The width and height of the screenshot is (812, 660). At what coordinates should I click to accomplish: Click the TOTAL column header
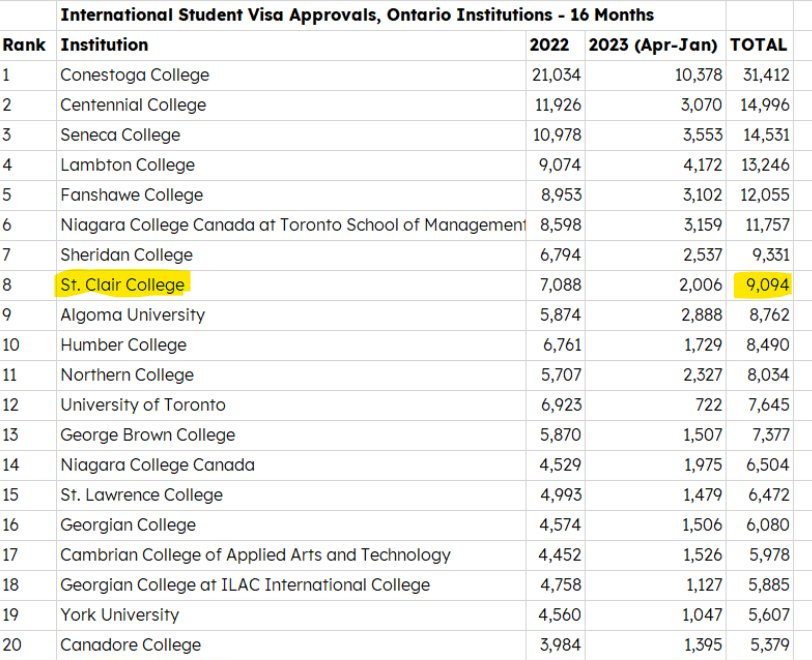759,45
